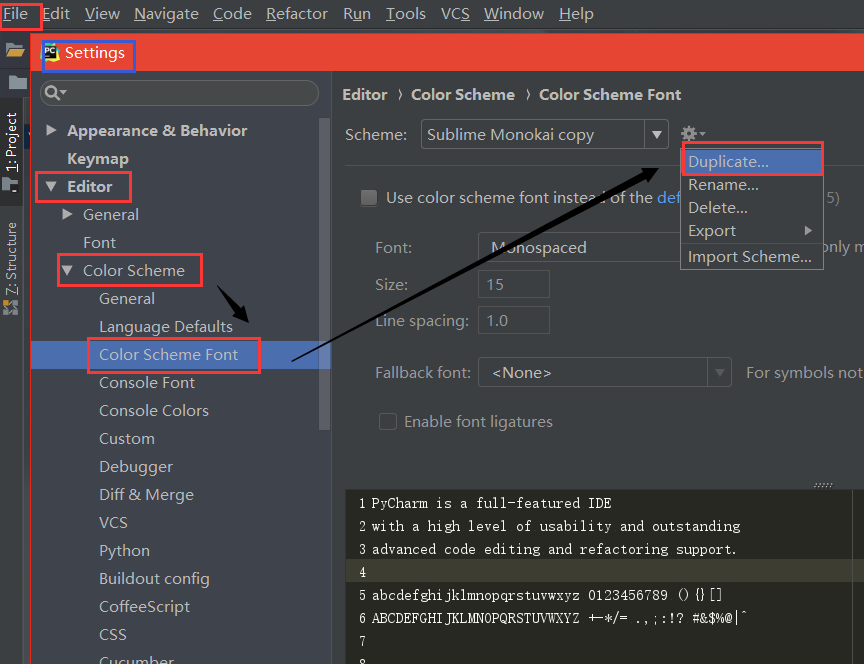Open the Code menu

232,14
